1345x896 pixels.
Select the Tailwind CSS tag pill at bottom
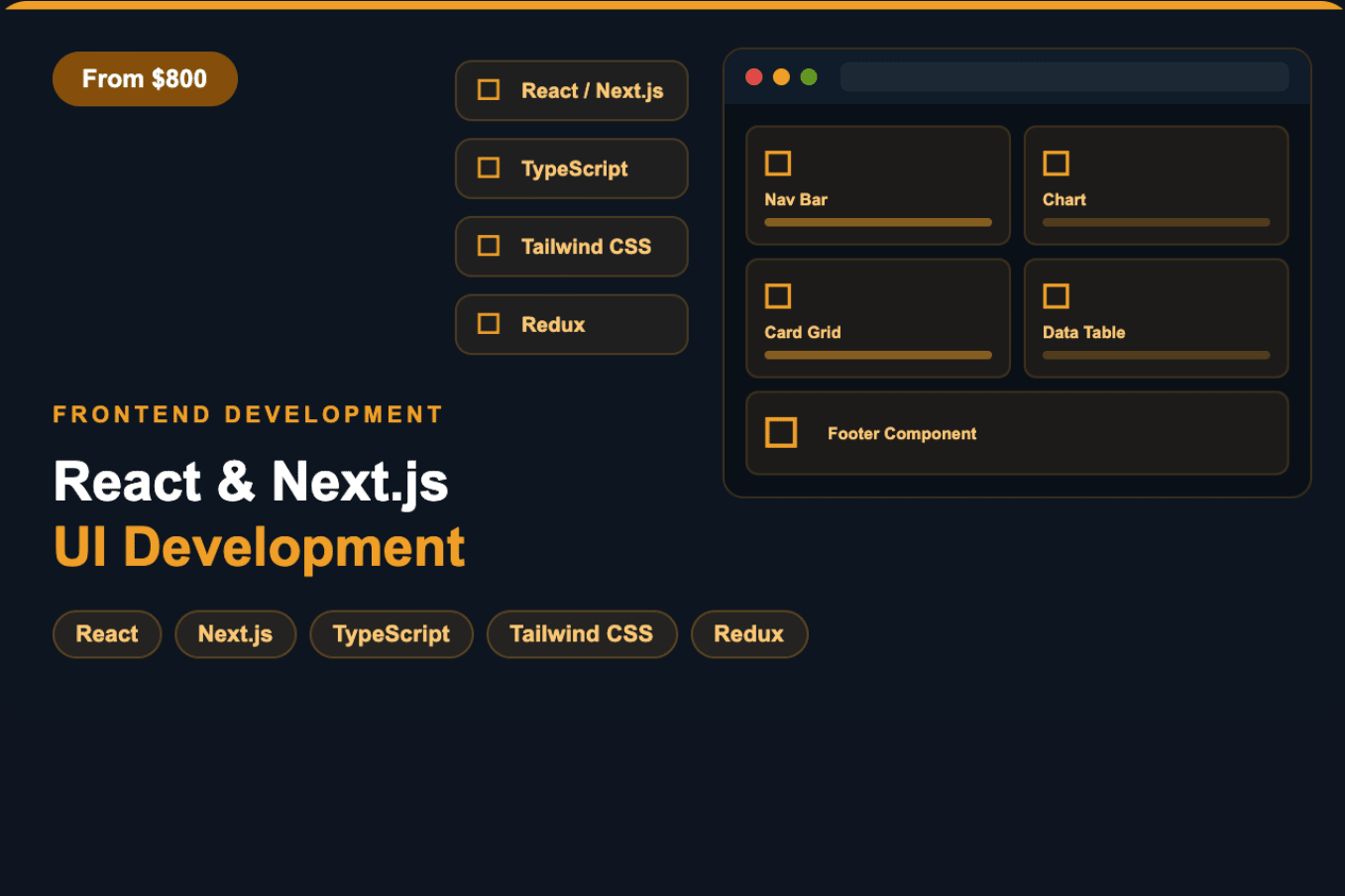point(582,634)
